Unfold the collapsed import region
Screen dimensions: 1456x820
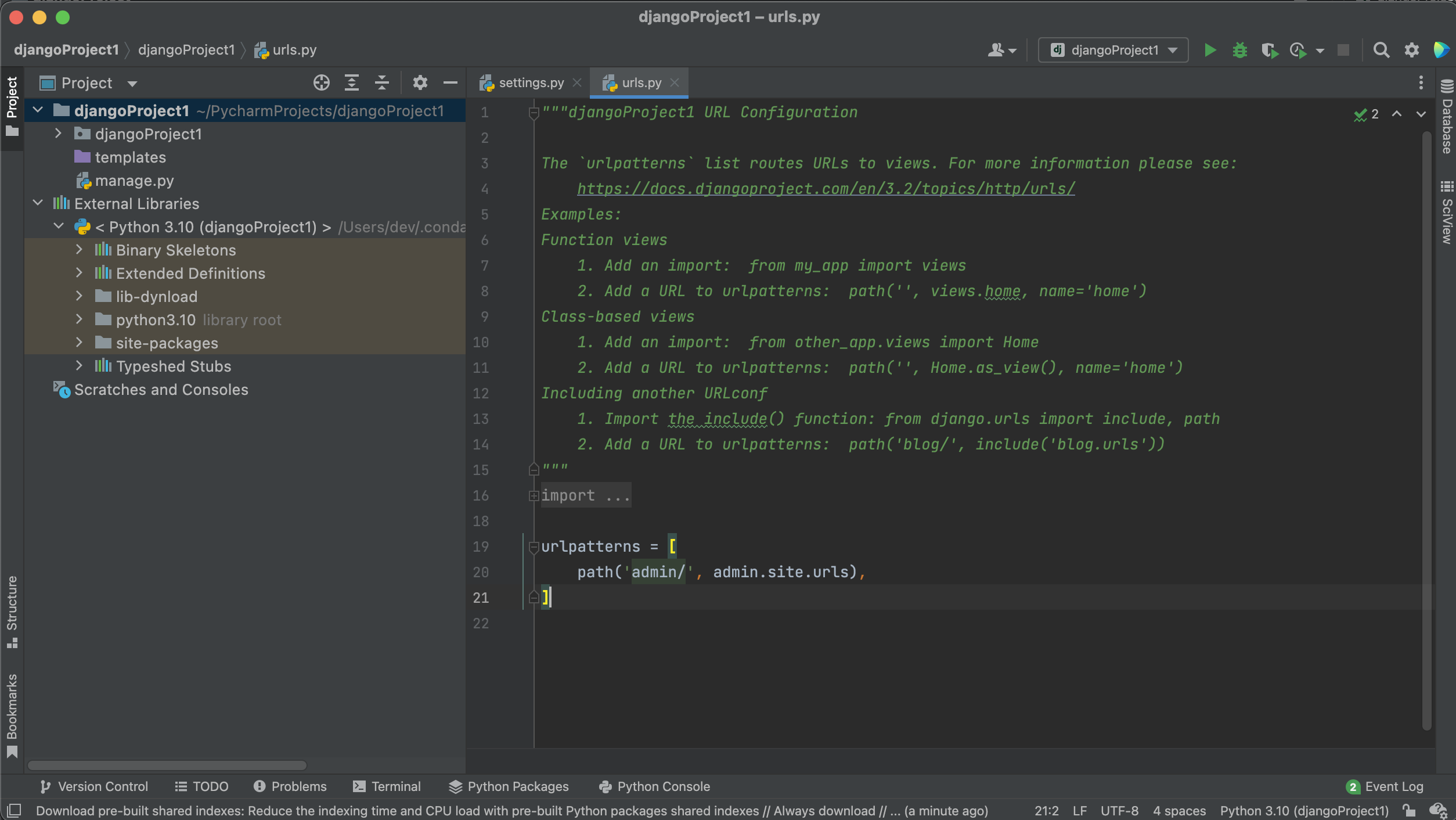tap(534, 495)
